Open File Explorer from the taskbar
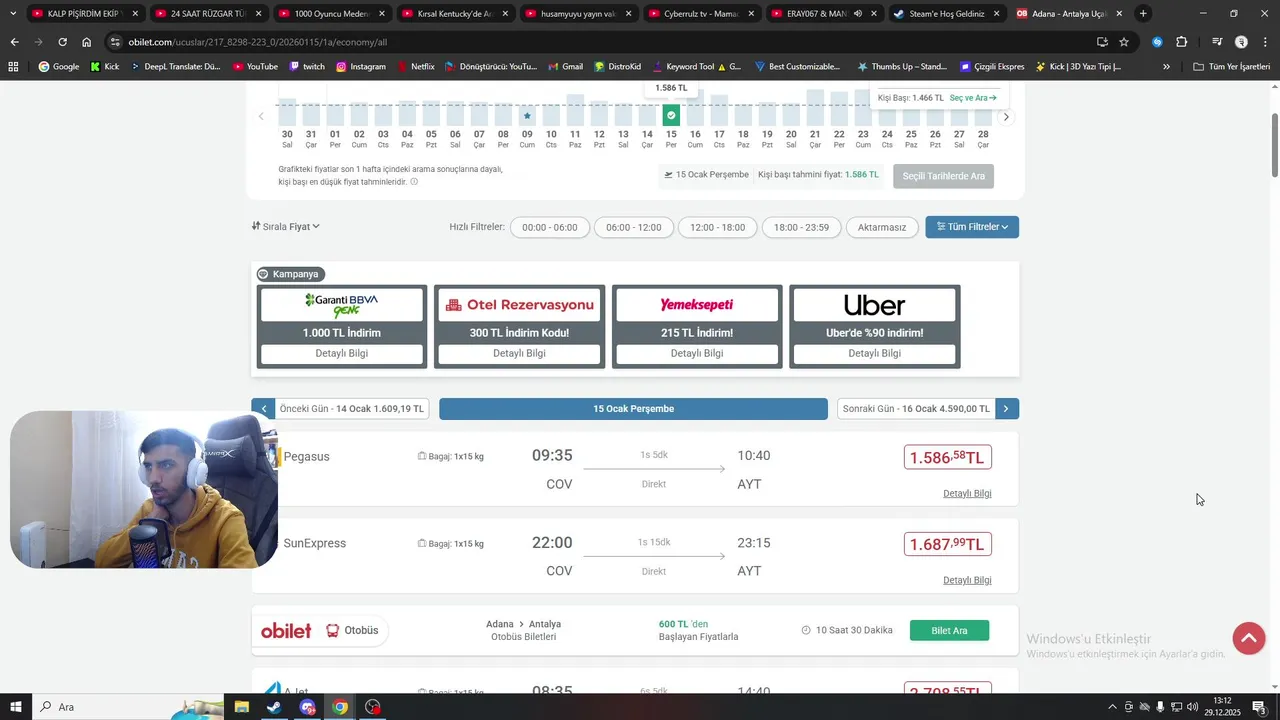This screenshot has height=720, width=1280. pos(242,707)
